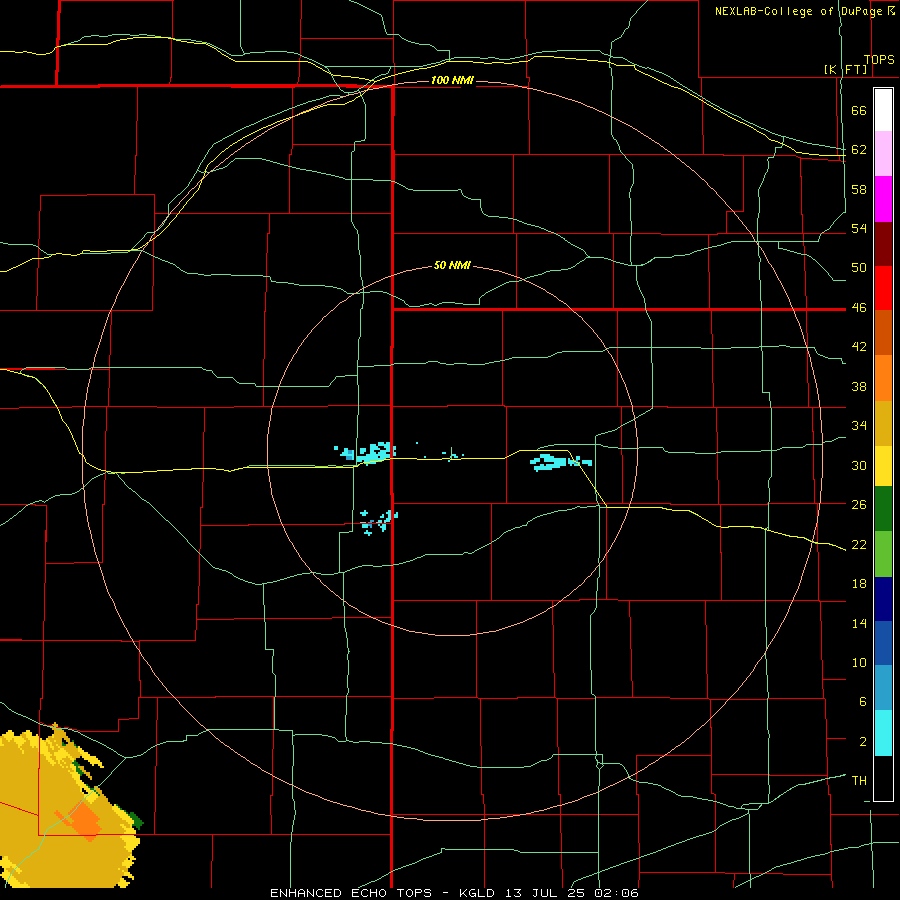The height and width of the screenshot is (900, 900).
Task: Click the "38" legend value
Action: 859,387
